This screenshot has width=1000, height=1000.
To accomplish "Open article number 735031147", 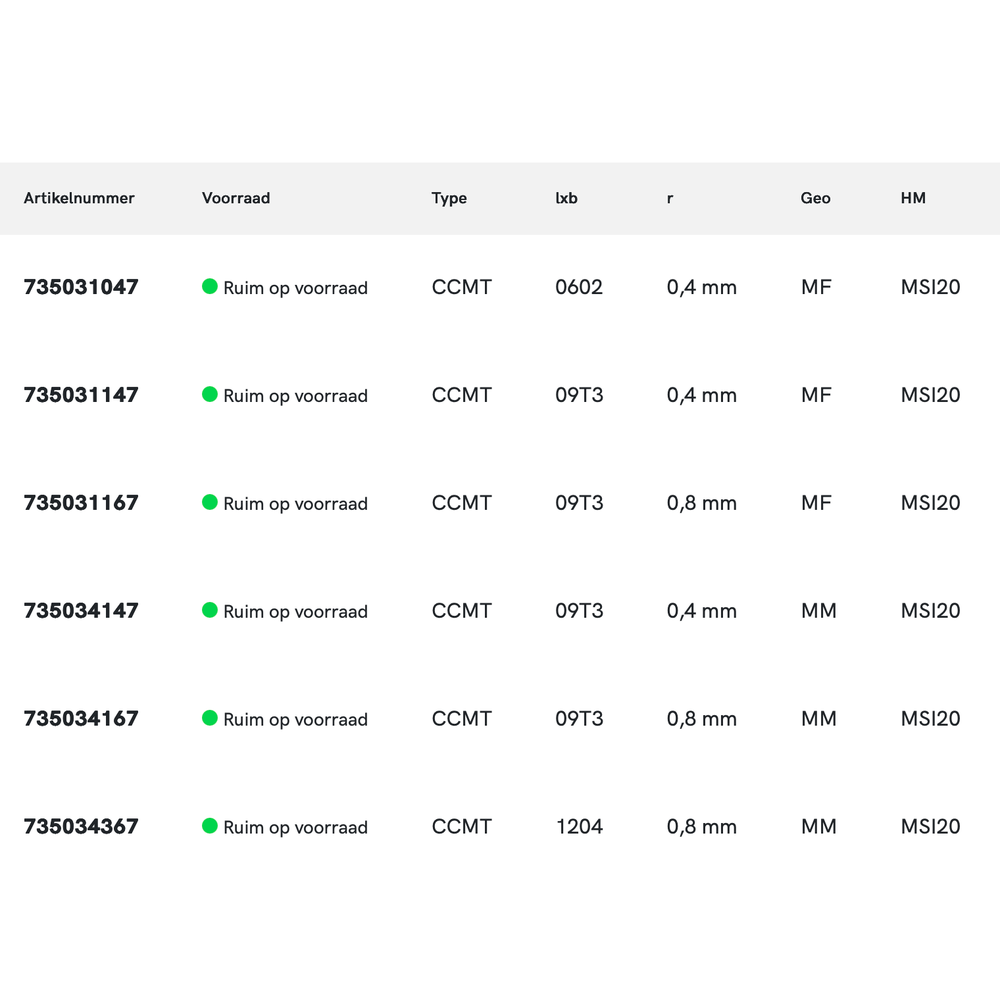I will coord(81,395).
